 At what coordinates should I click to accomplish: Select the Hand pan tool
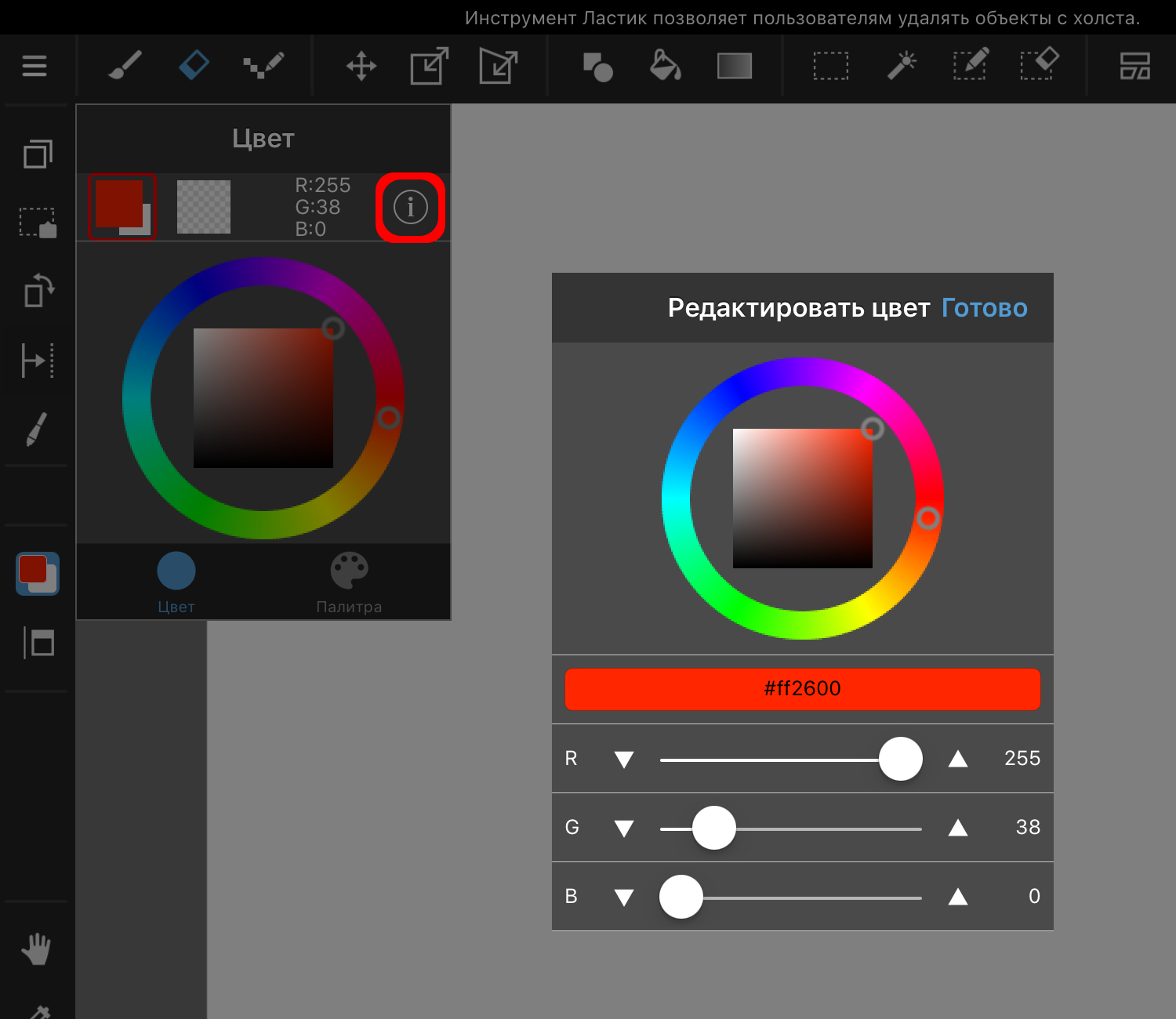click(36, 950)
